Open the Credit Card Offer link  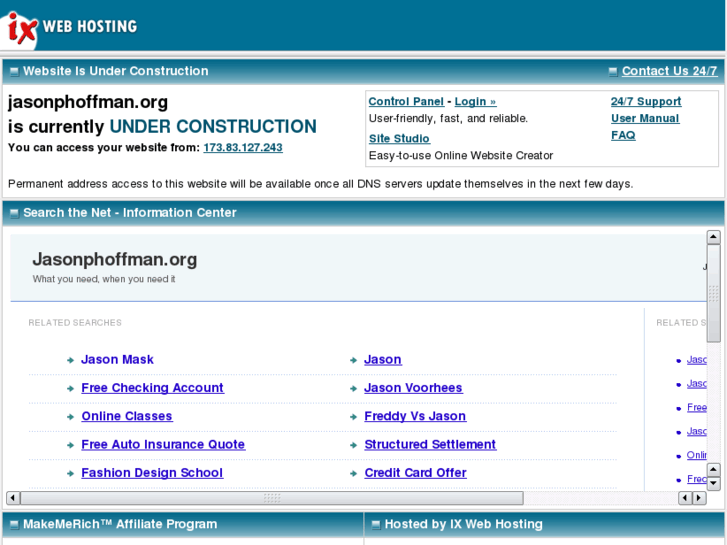[x=415, y=473]
